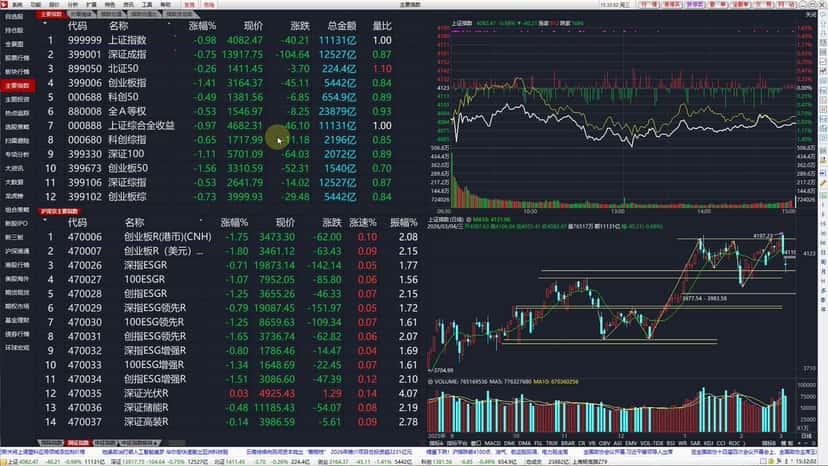Select highlighted 主要指数 item in left sidebar

click(17, 85)
